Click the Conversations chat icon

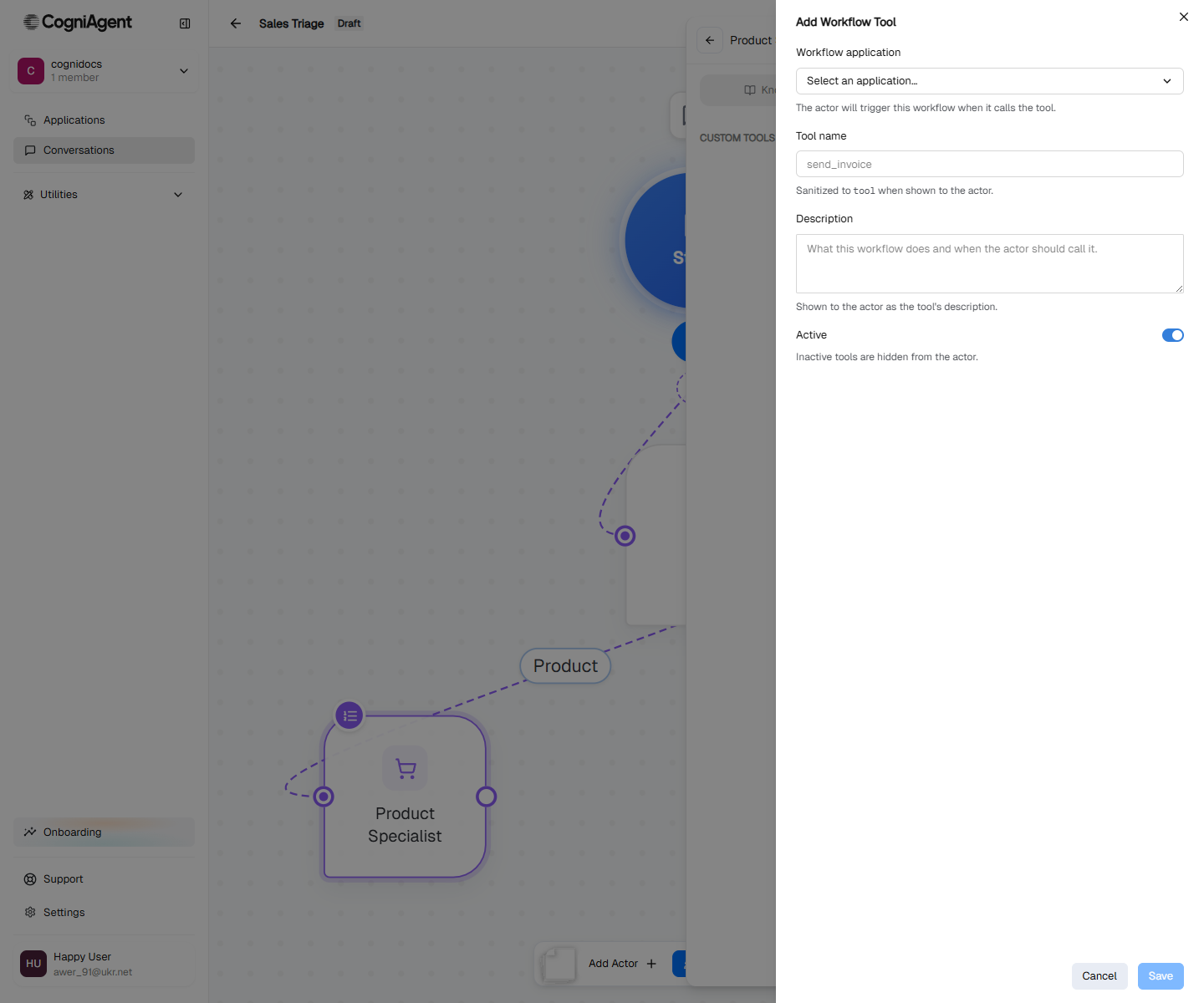coord(30,150)
